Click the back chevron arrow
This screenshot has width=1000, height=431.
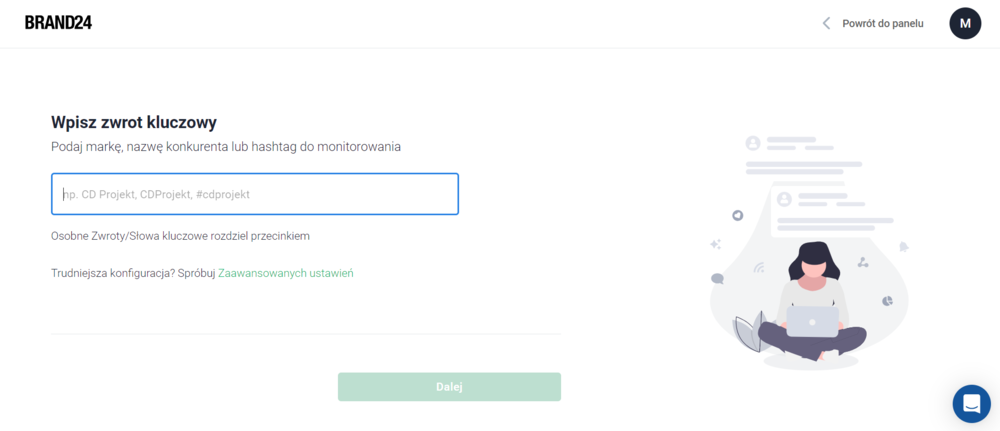(x=826, y=24)
